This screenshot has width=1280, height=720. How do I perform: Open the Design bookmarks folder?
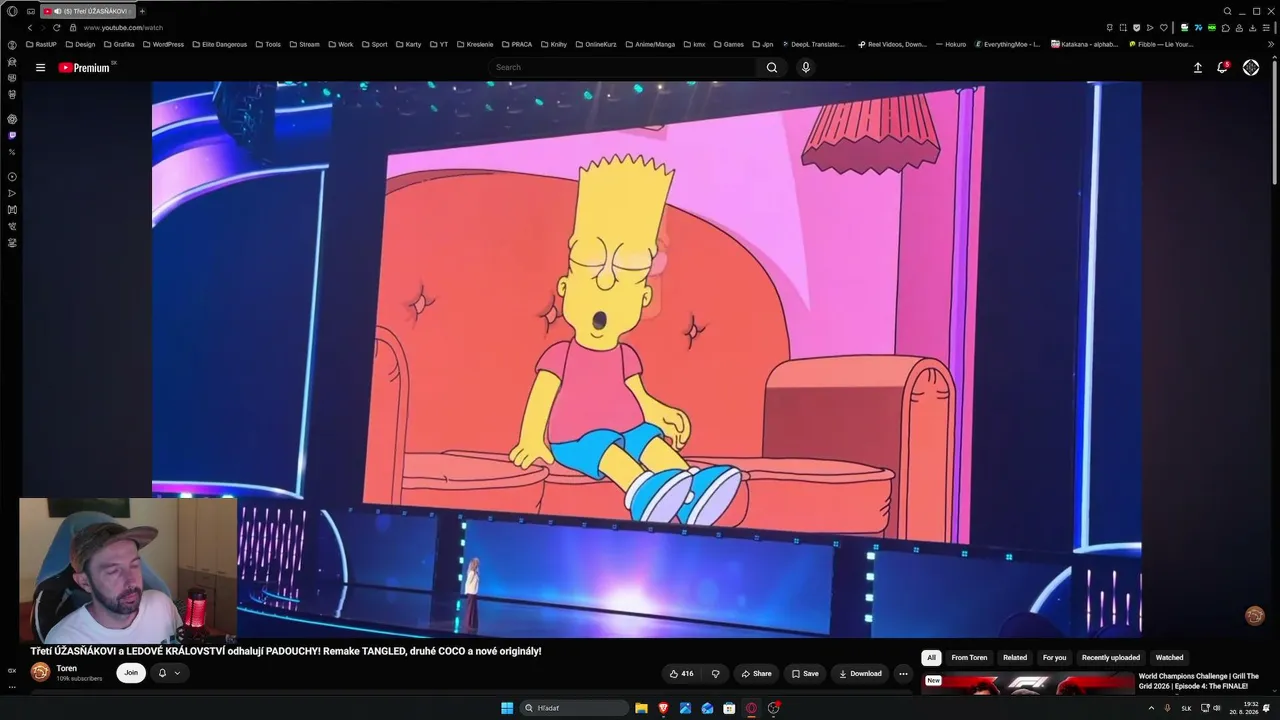pos(80,44)
